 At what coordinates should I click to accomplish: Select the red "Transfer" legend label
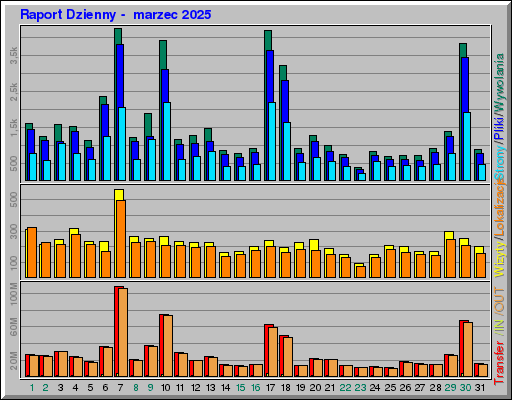[500, 363]
